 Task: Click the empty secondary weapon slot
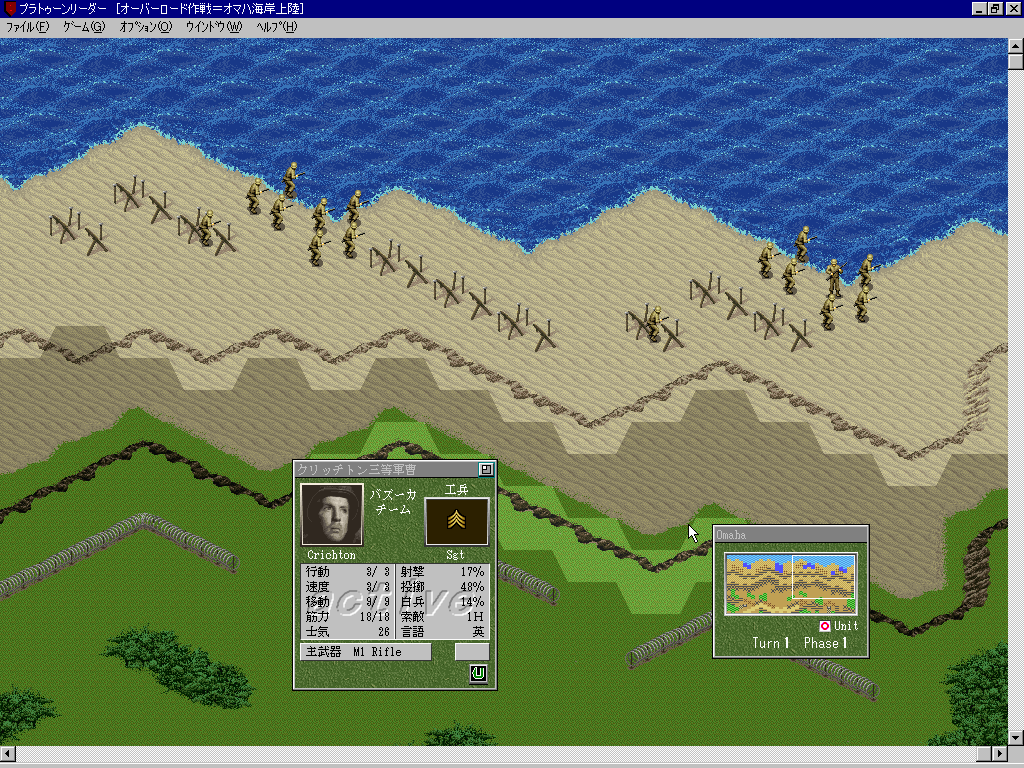(x=472, y=652)
